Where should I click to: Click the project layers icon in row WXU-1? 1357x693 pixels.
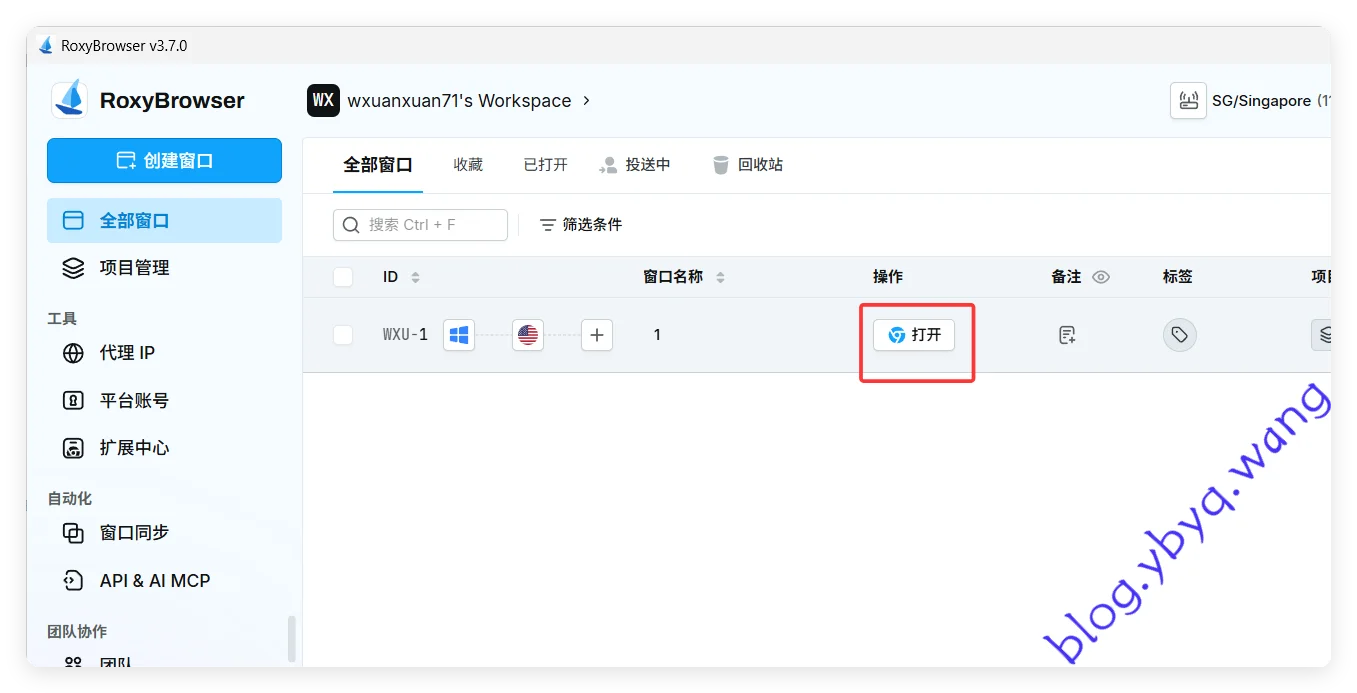[x=1324, y=335]
